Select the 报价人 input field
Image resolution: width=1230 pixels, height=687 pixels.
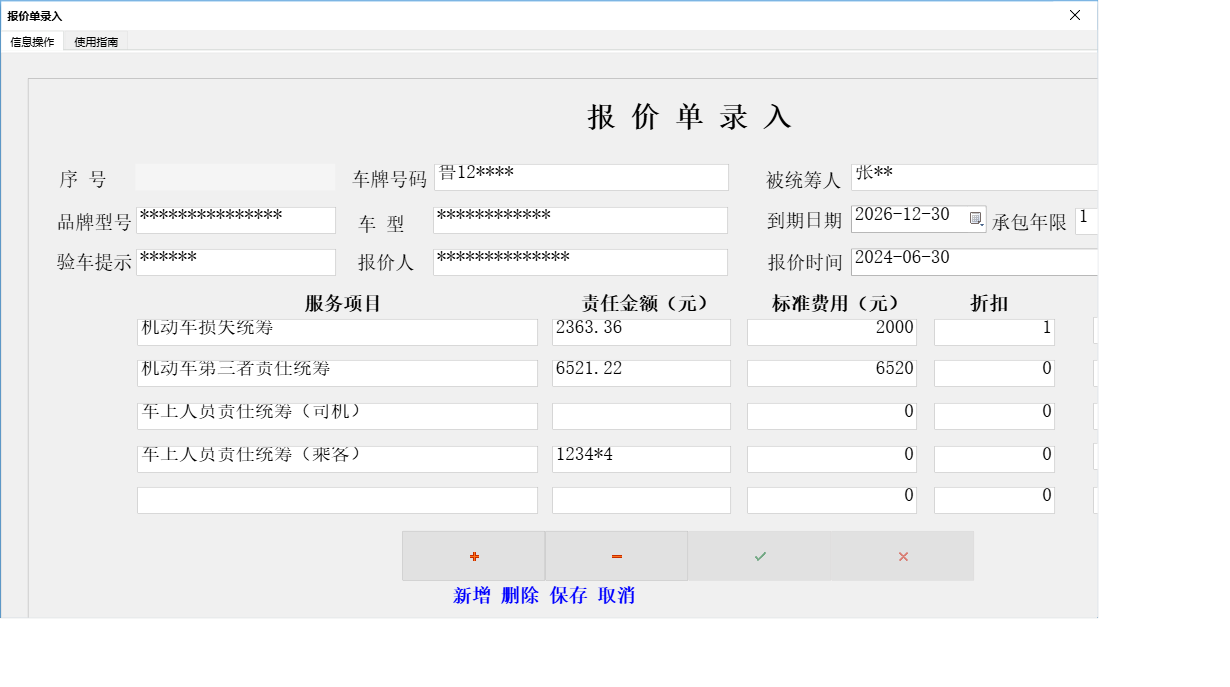point(580,262)
